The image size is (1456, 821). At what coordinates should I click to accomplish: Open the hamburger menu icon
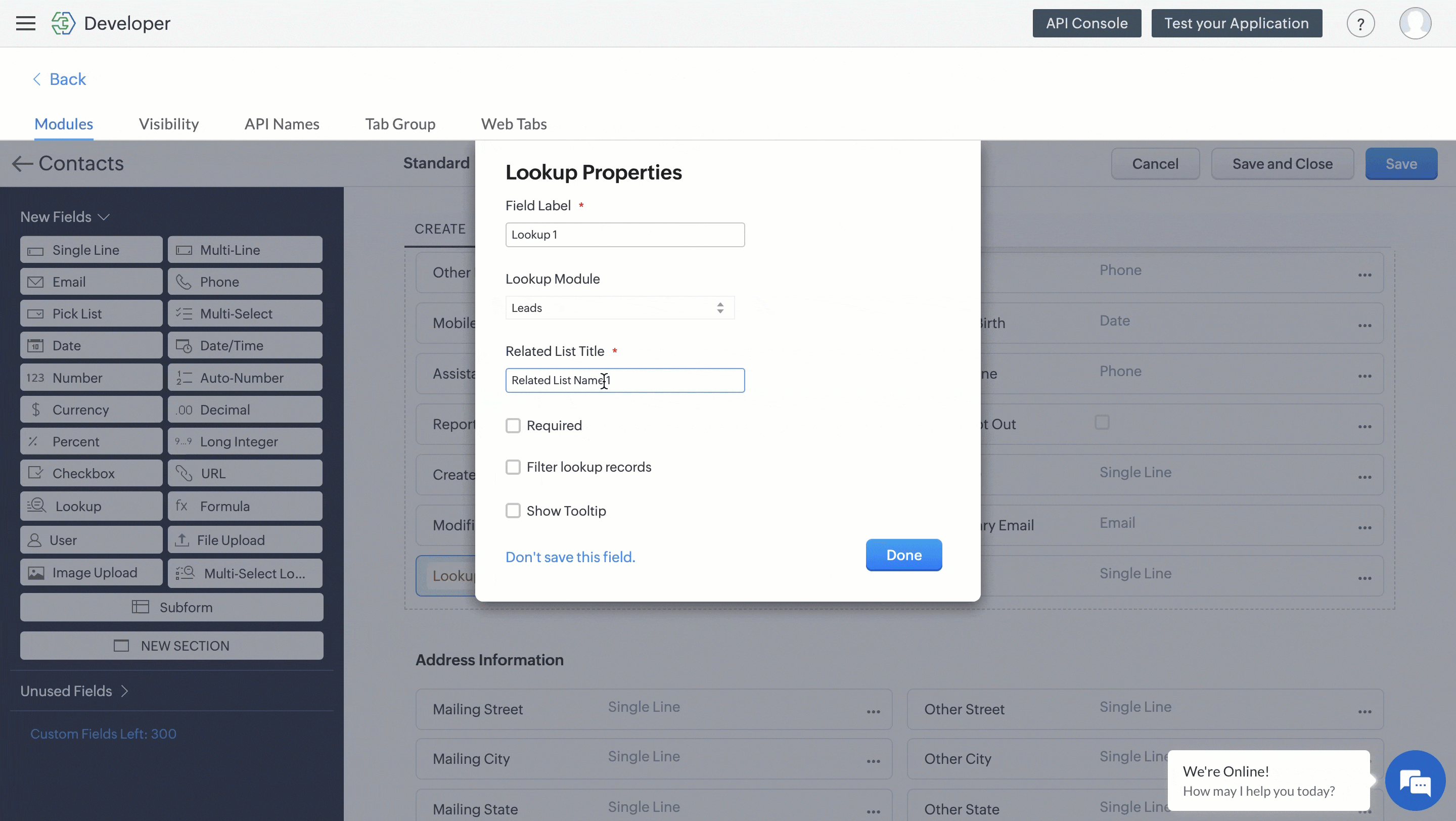coord(25,23)
